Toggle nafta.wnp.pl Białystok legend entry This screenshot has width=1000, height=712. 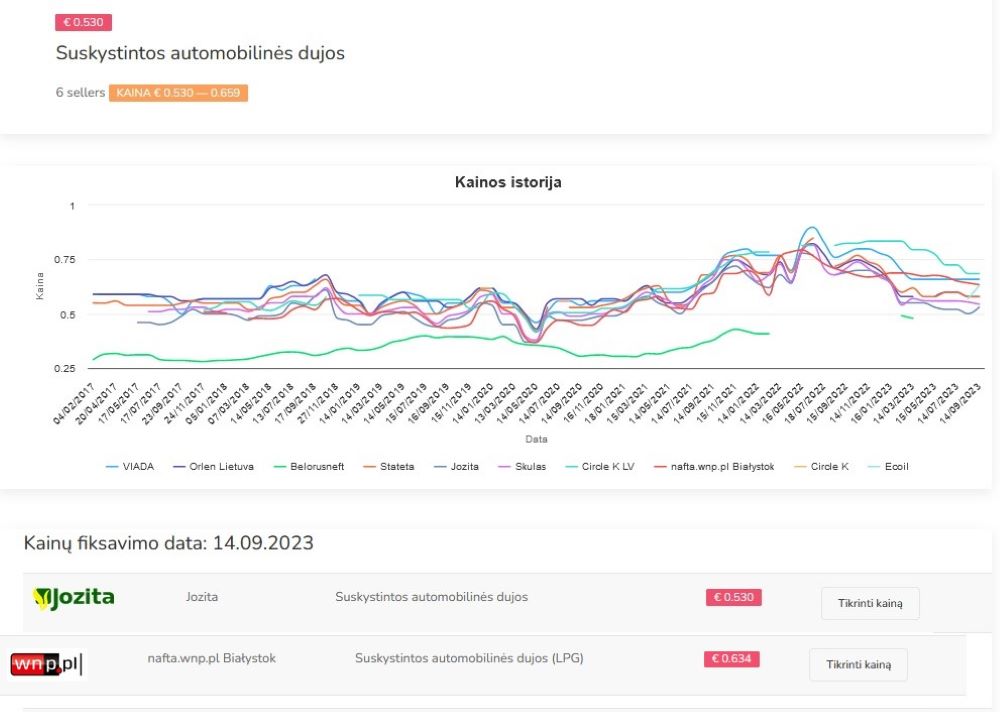coord(713,466)
